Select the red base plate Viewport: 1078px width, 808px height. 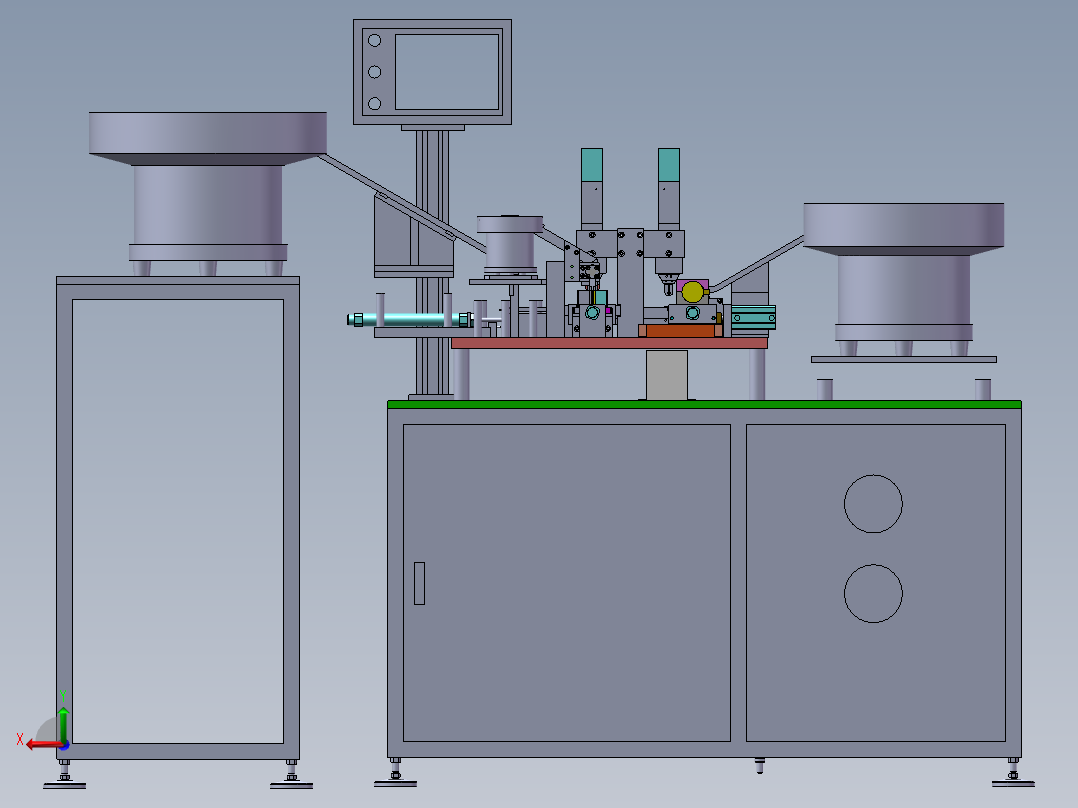click(609, 342)
